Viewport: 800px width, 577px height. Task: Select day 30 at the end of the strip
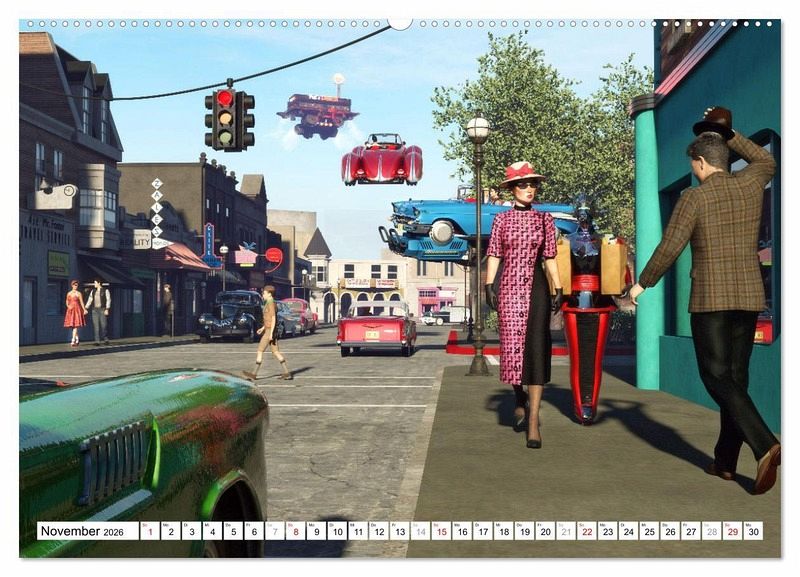click(753, 531)
